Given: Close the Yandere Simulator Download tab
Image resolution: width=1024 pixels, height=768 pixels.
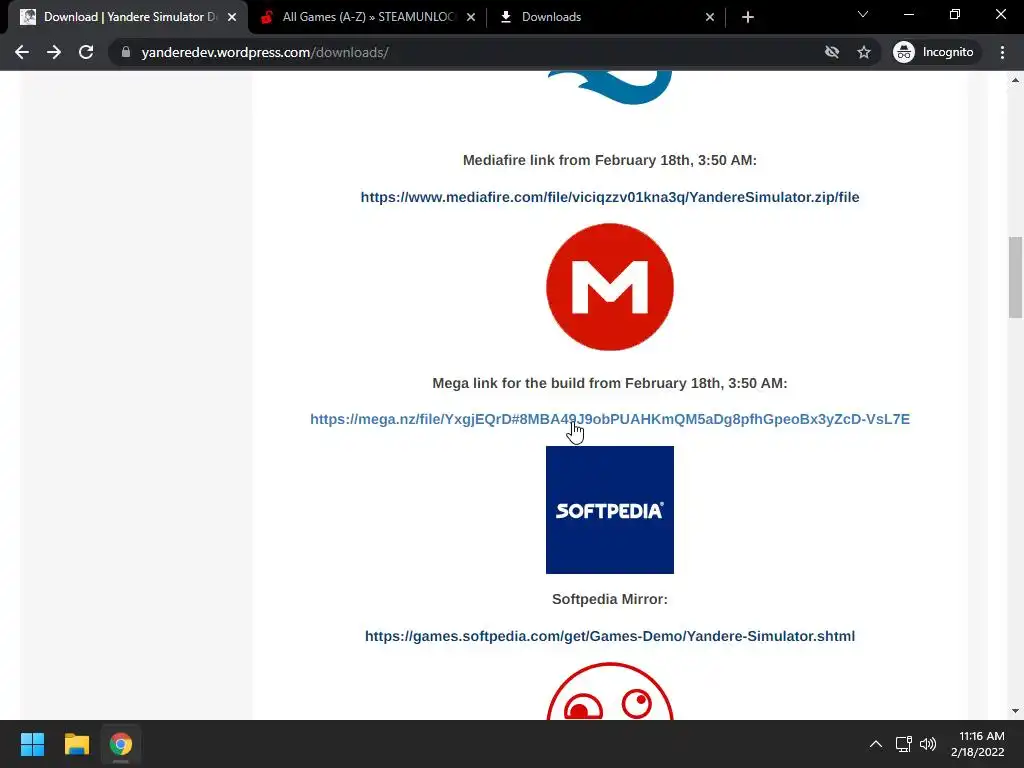Looking at the screenshot, I should [232, 17].
